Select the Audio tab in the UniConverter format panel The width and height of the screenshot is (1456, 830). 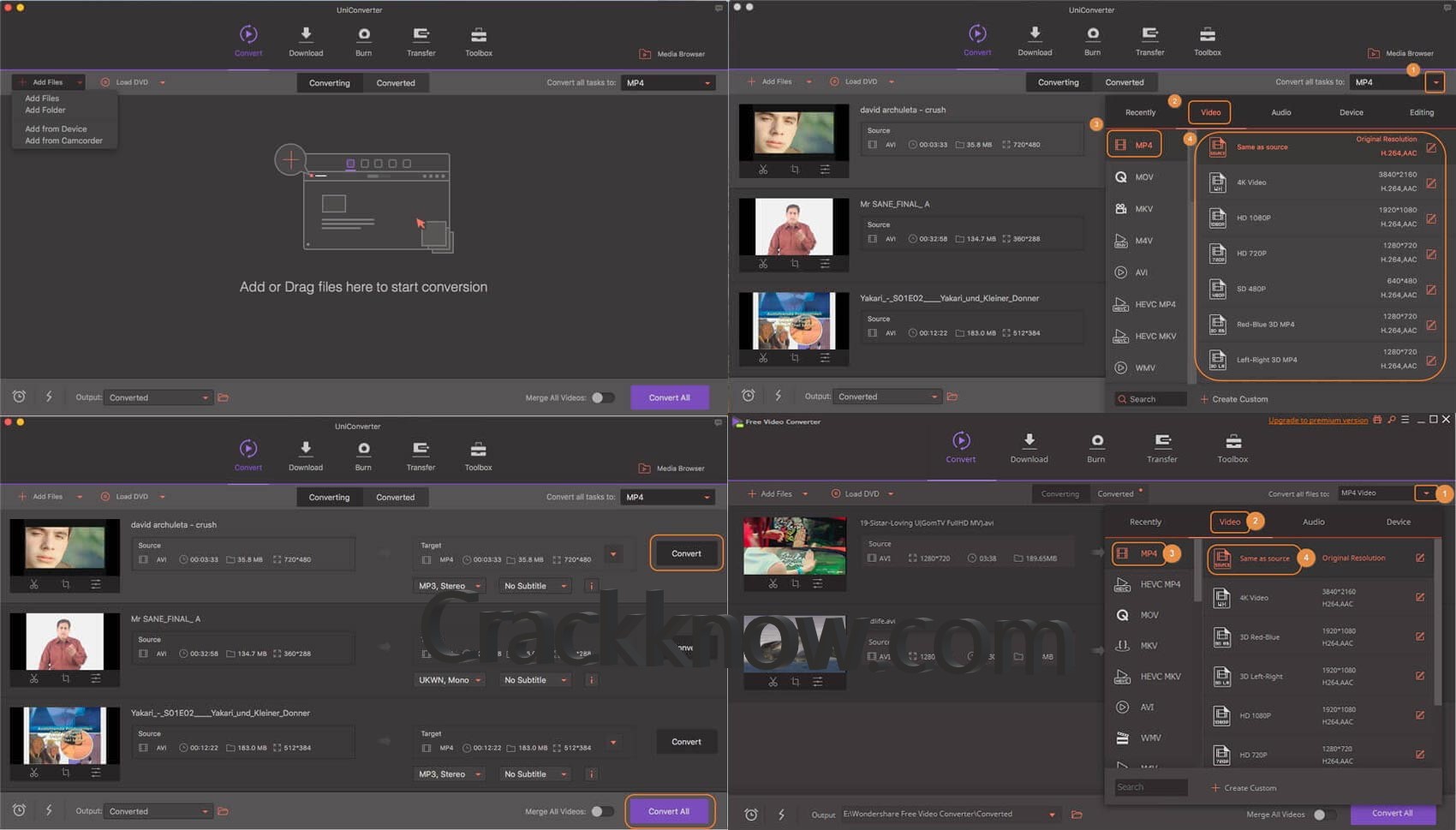pyautogui.click(x=1280, y=112)
